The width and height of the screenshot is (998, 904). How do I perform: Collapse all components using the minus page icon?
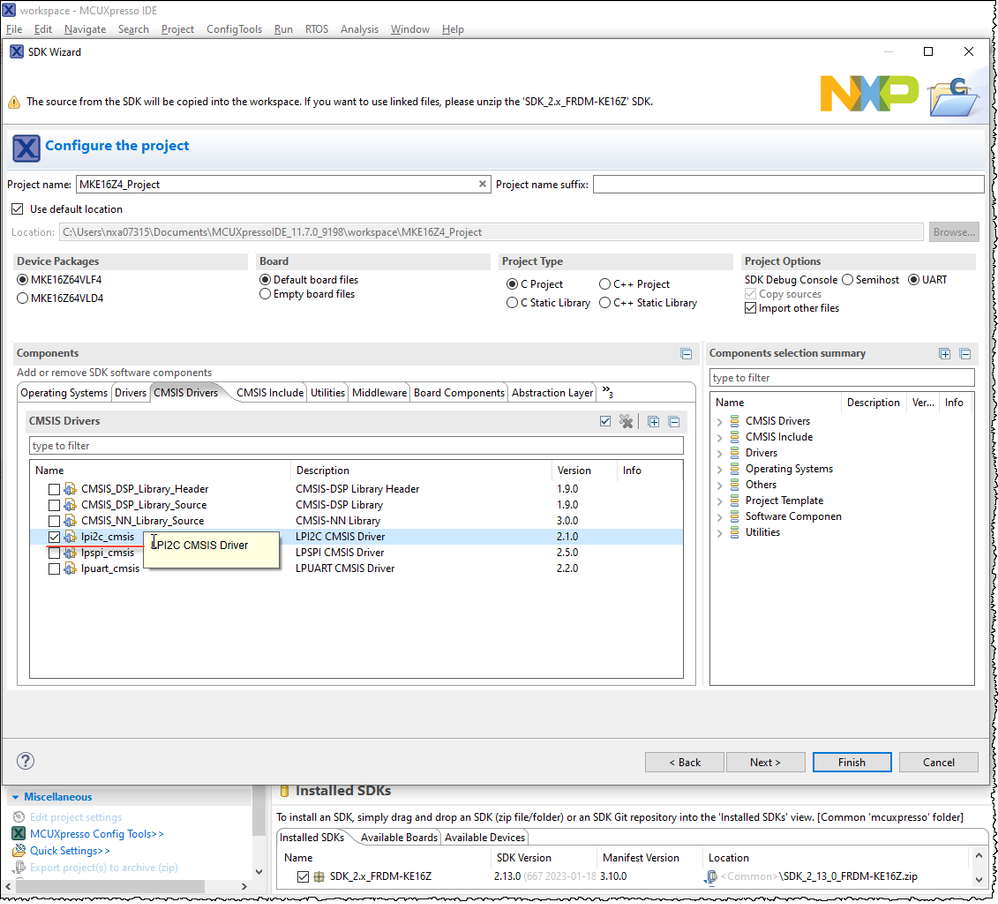672,421
